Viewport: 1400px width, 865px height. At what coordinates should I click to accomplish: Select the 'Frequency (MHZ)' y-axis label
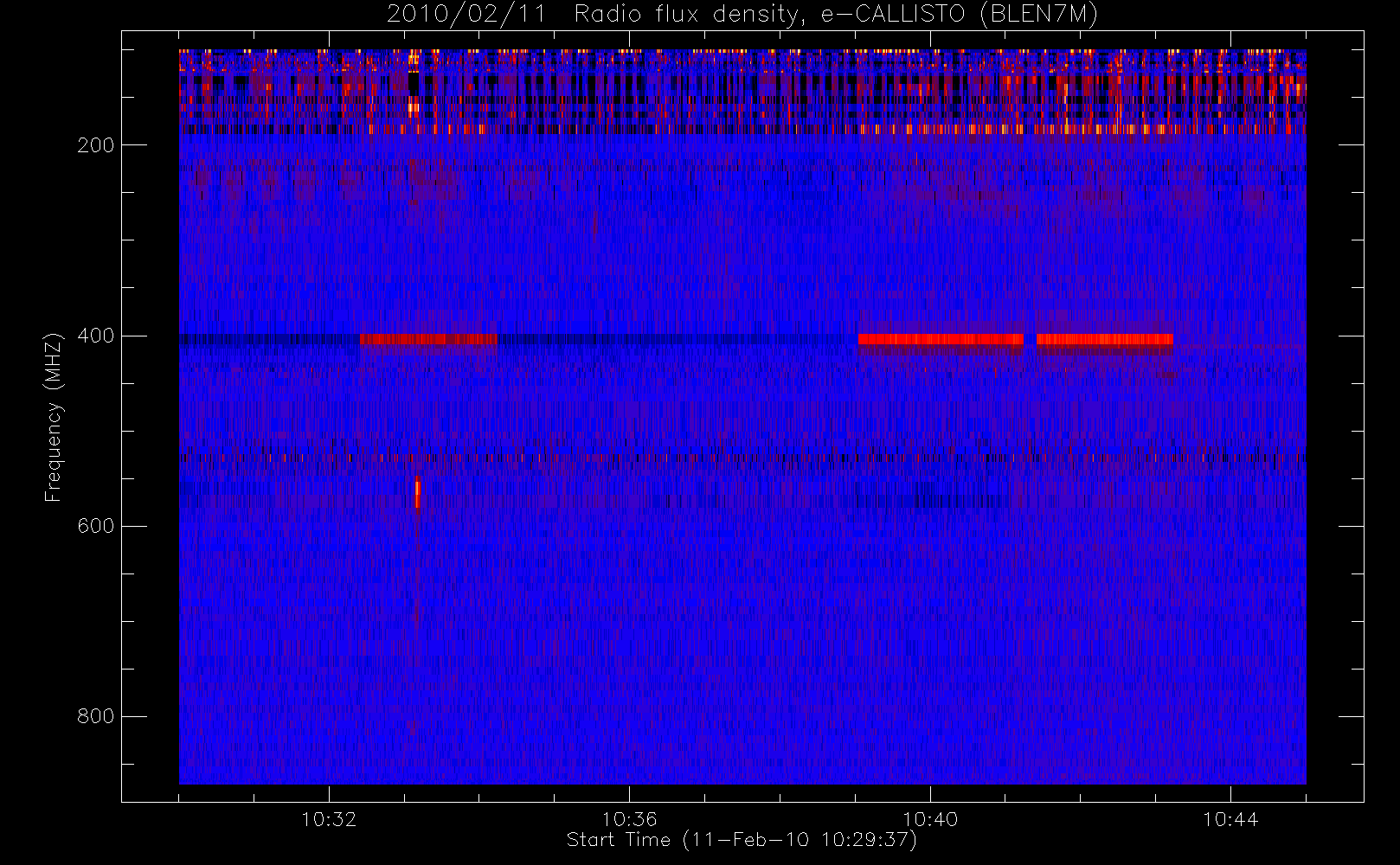[x=54, y=417]
